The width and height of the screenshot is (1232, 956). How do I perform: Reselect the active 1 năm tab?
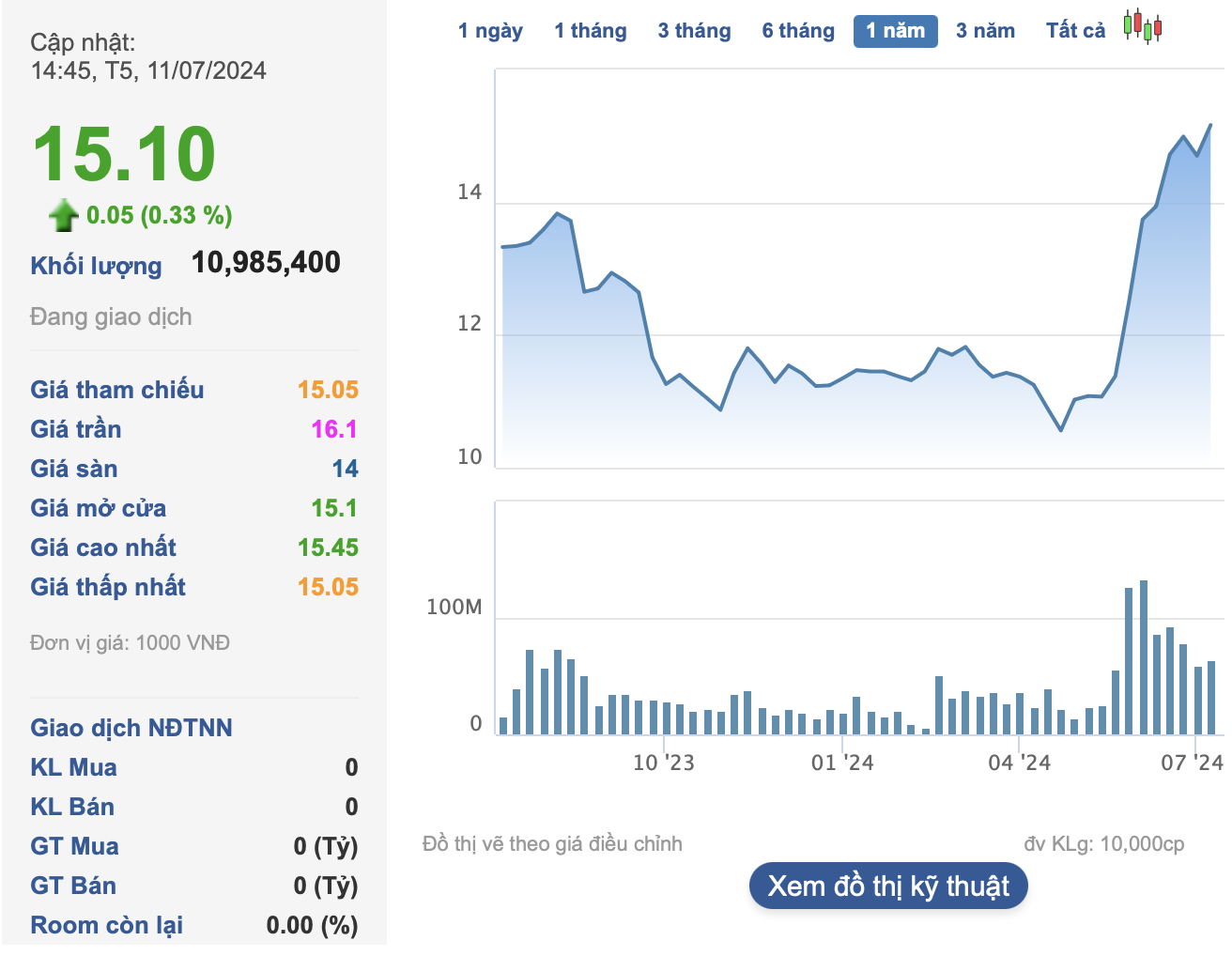pyautogui.click(x=895, y=30)
